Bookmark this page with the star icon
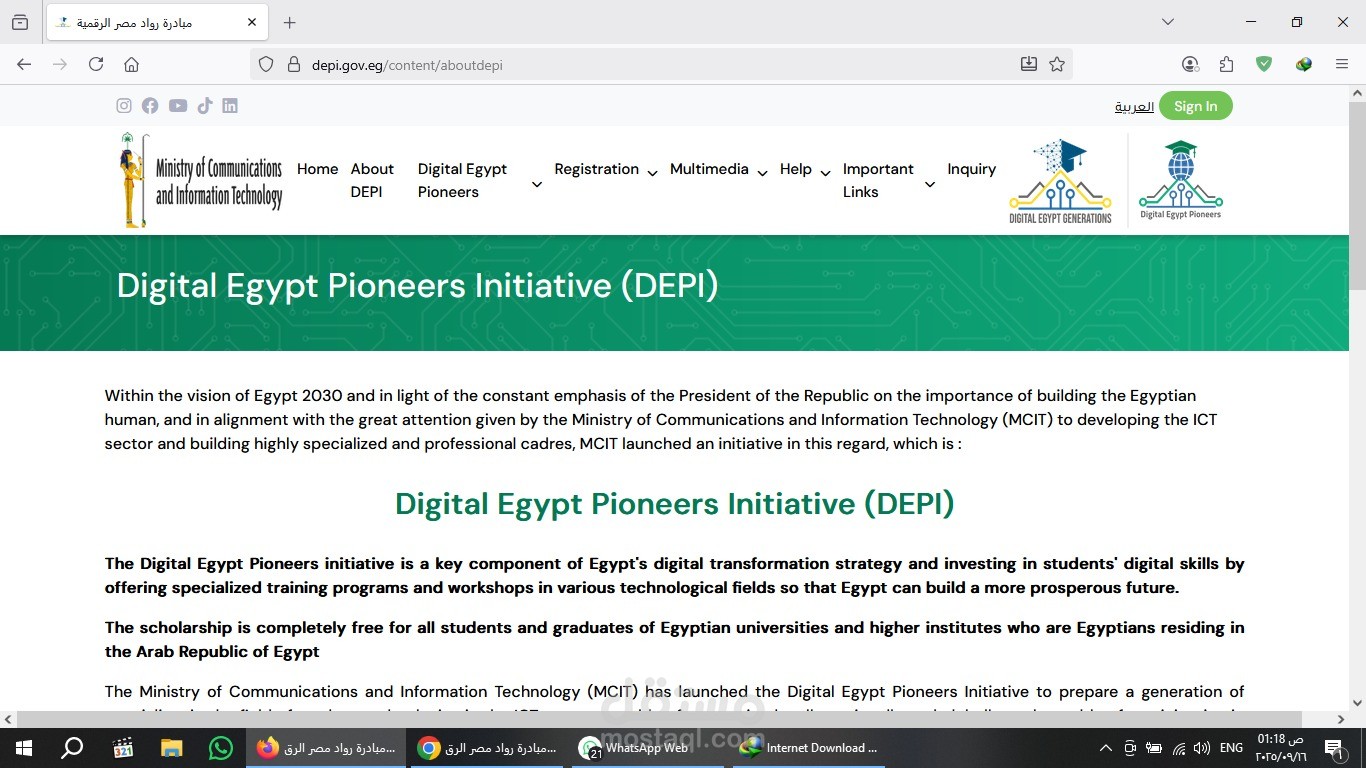 pyautogui.click(x=1057, y=64)
